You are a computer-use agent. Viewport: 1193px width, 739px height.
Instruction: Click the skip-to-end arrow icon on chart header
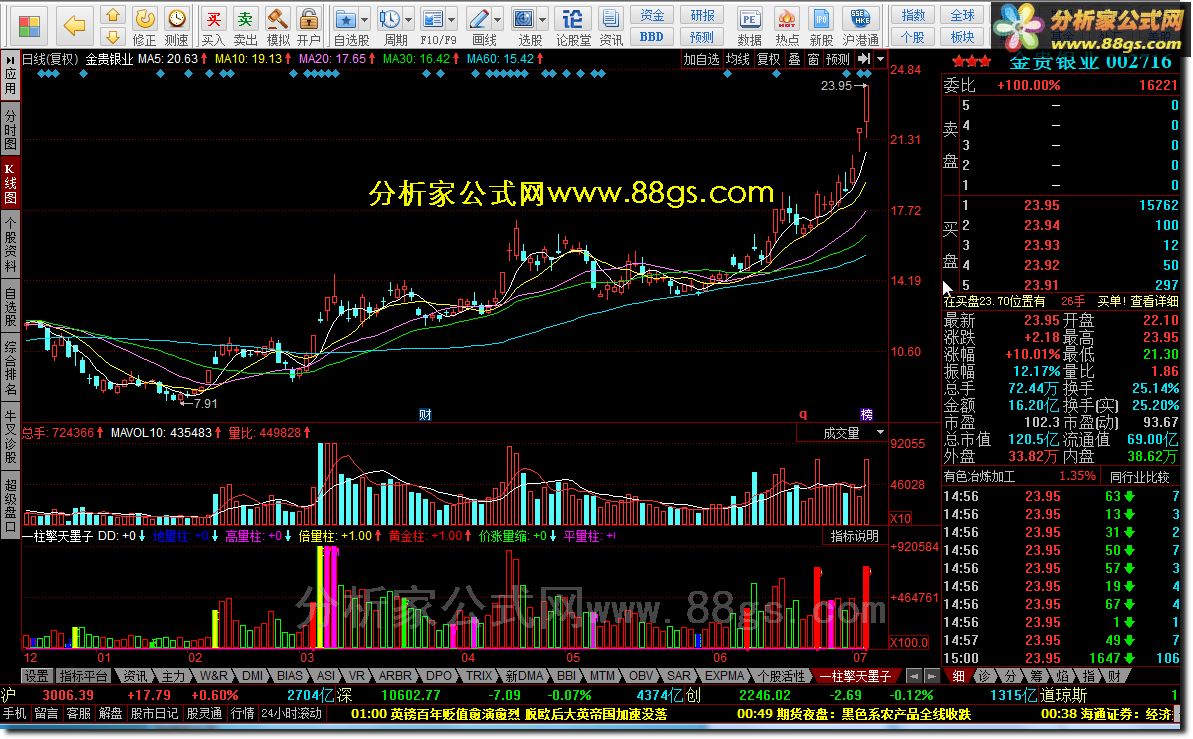pyautogui.click(x=864, y=59)
